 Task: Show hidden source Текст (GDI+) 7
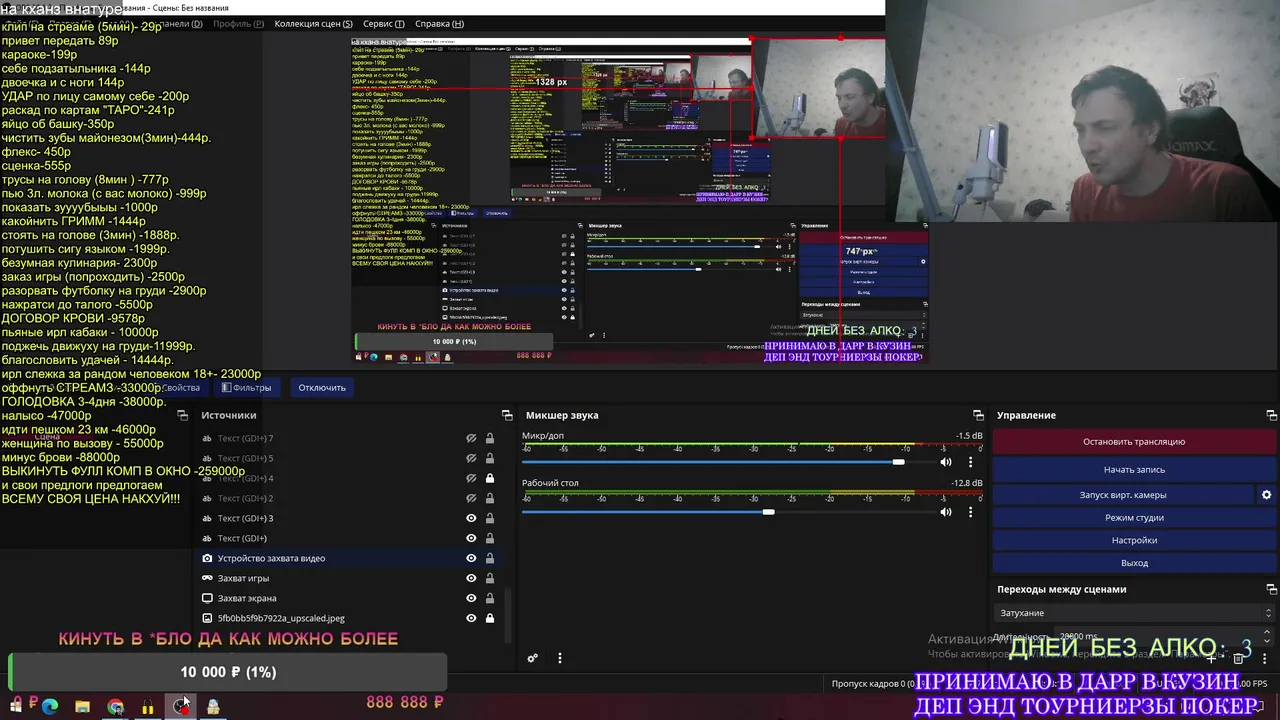pos(471,438)
